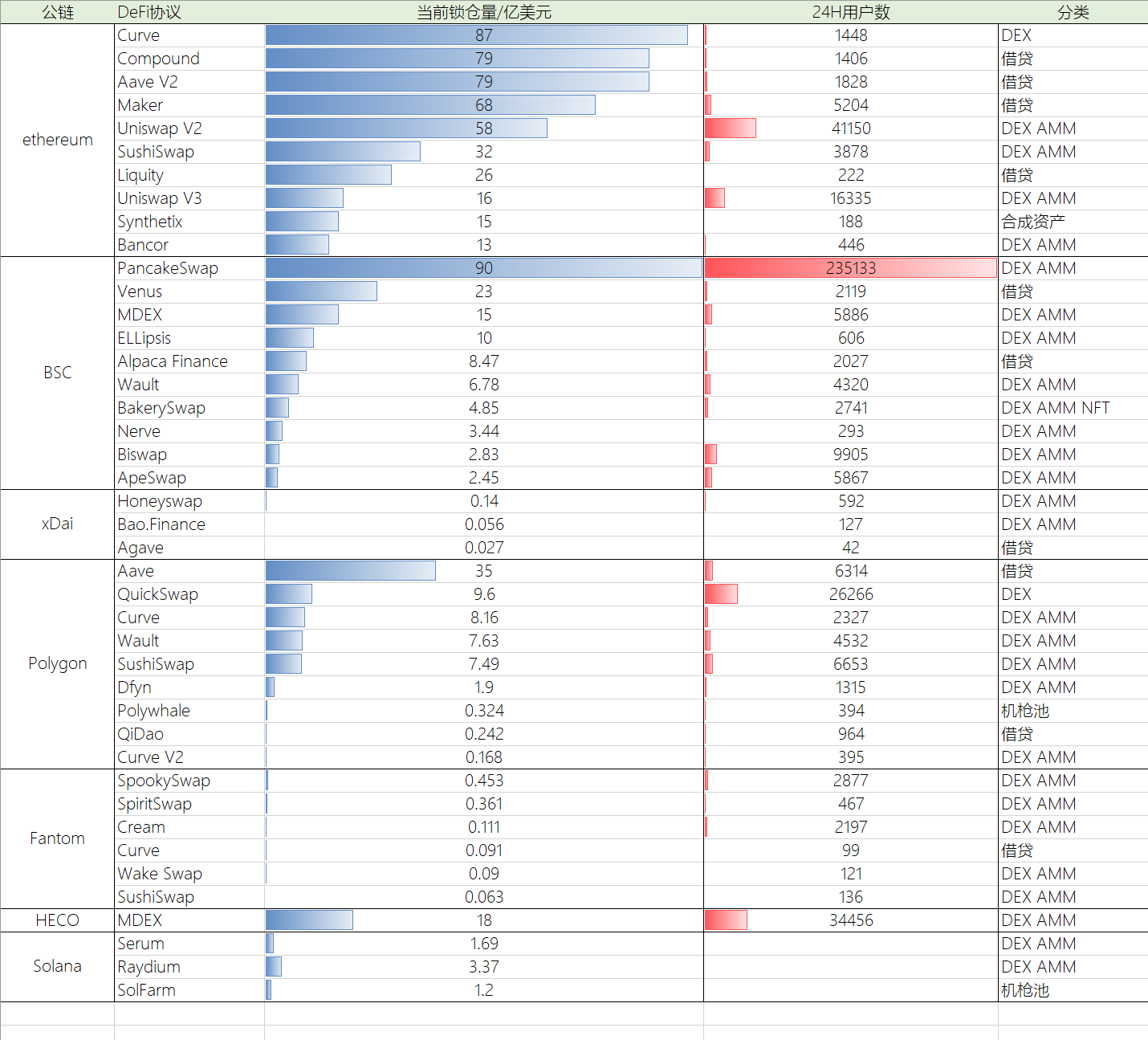
Task: Click the locked value 87 data bar
Action: click(x=477, y=35)
